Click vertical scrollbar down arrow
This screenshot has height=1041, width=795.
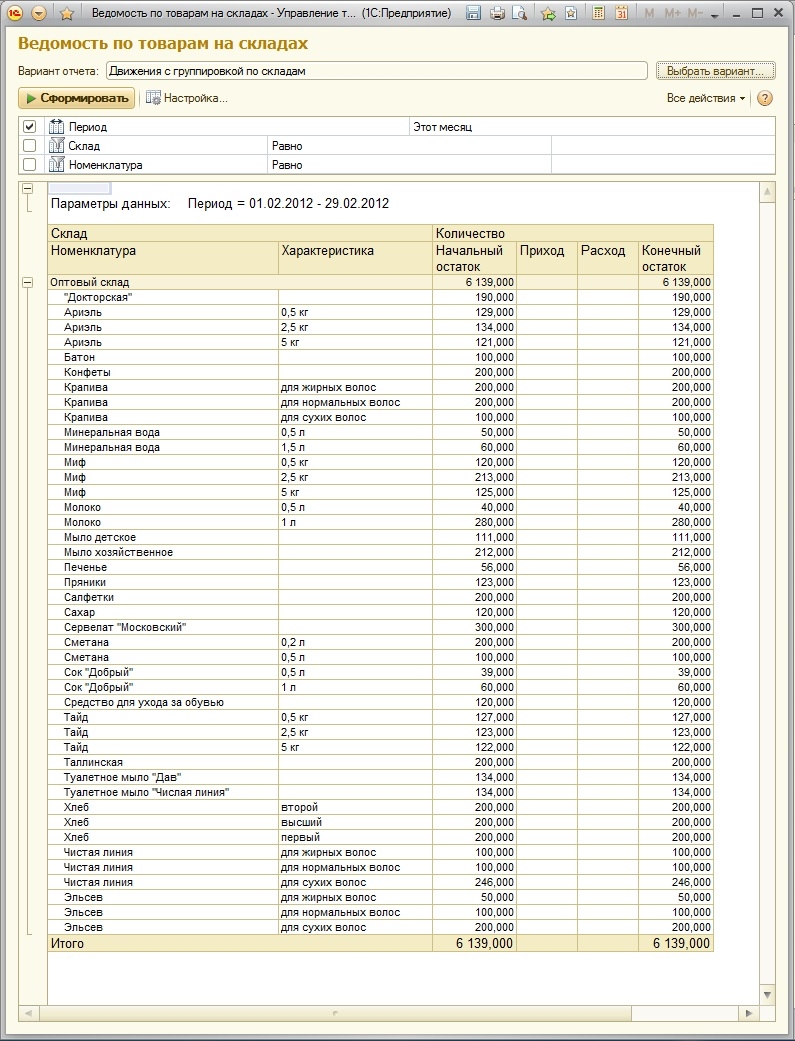(767, 995)
